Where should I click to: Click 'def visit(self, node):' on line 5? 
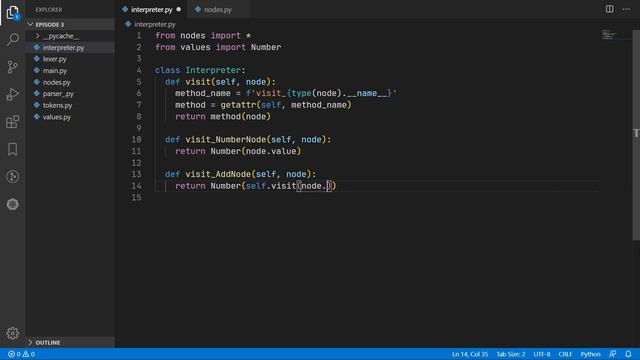(x=220, y=82)
